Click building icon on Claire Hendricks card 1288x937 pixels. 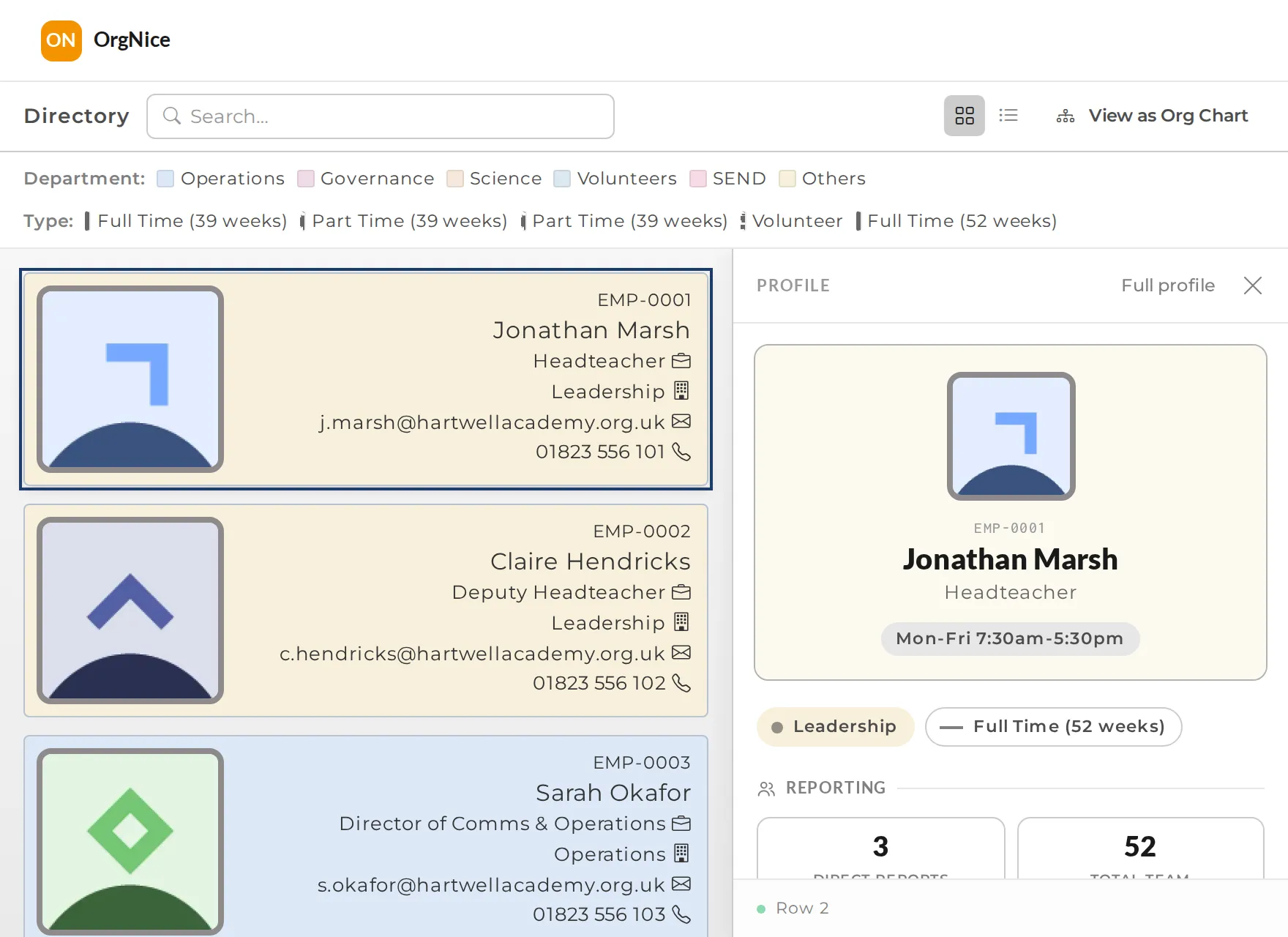(x=681, y=622)
